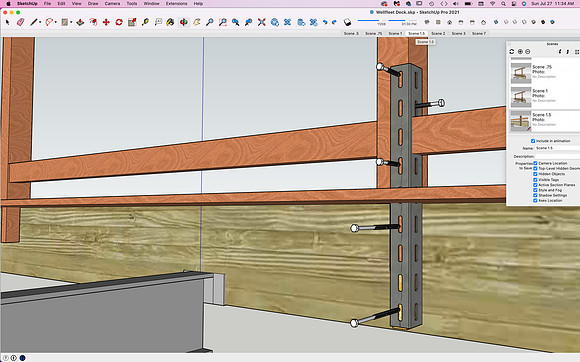Viewport: 580px width, 362px height.
Task: Choose the Offset tool
Action: coord(93,23)
